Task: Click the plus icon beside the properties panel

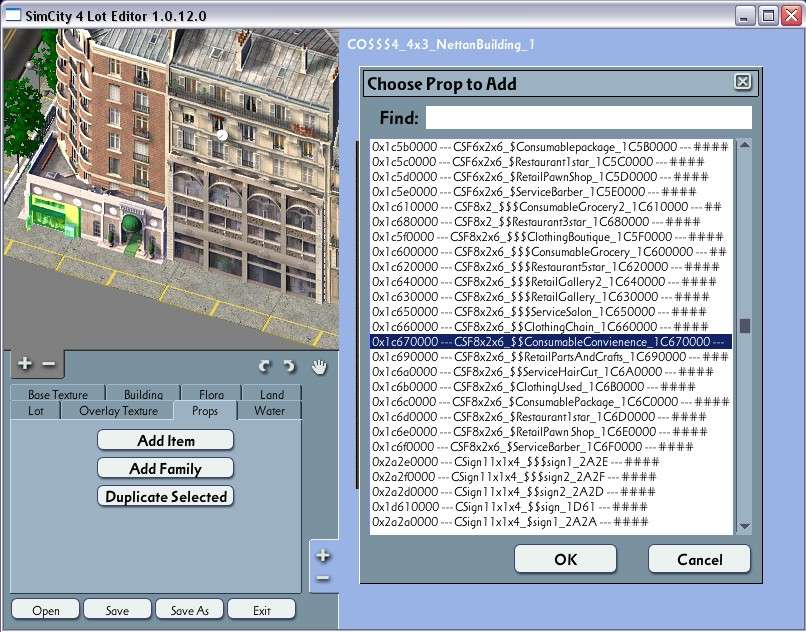Action: [323, 556]
